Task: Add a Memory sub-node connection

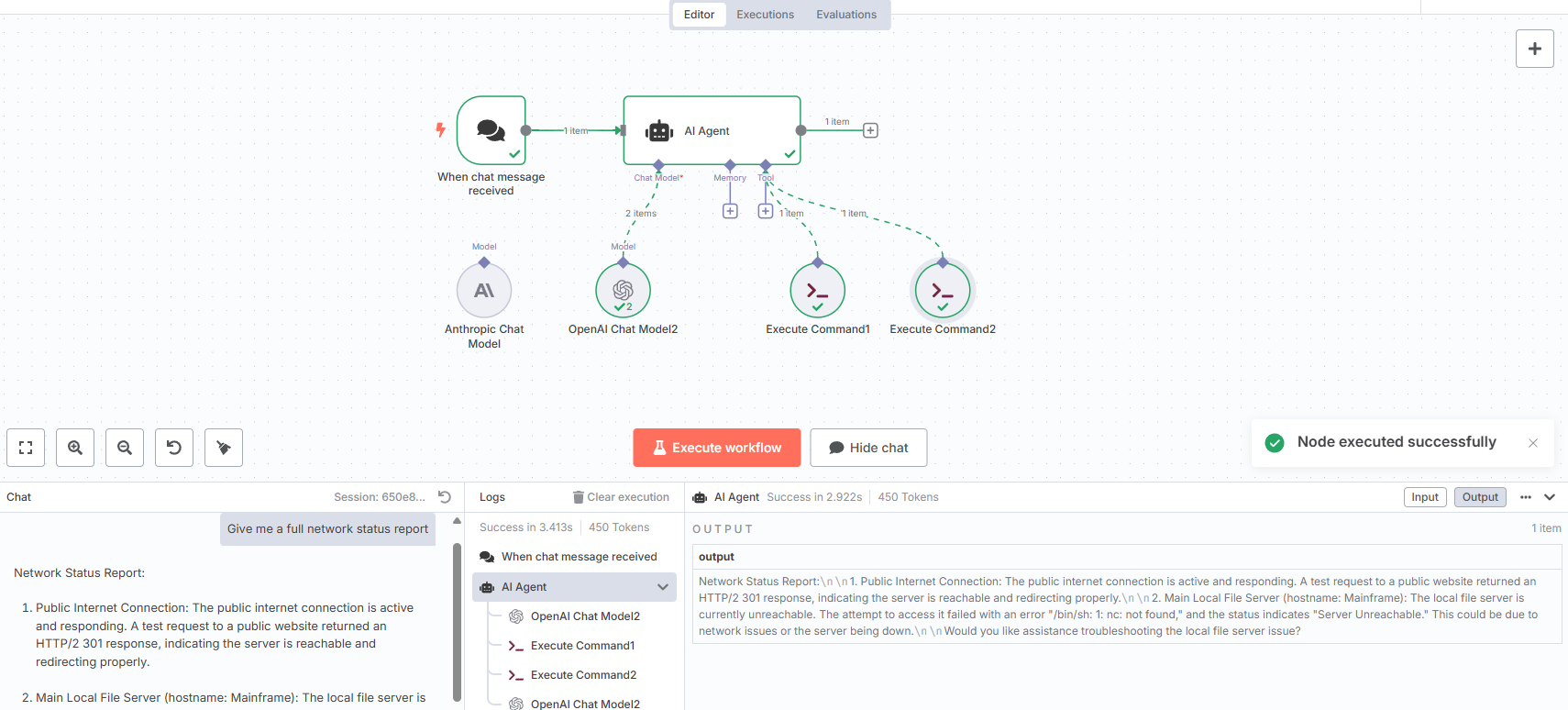Action: [730, 211]
